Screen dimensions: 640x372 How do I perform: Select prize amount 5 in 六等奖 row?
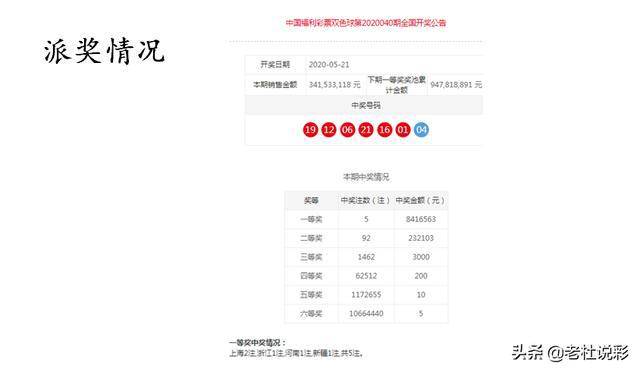click(421, 314)
